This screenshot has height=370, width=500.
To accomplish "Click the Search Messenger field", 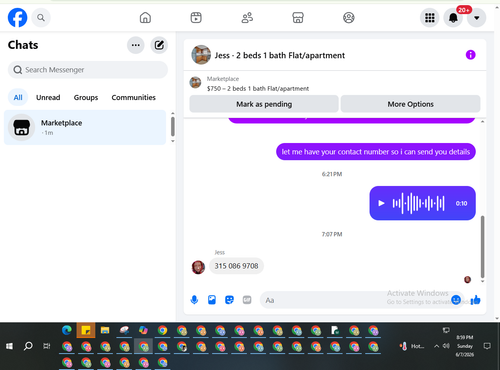I will click(88, 70).
